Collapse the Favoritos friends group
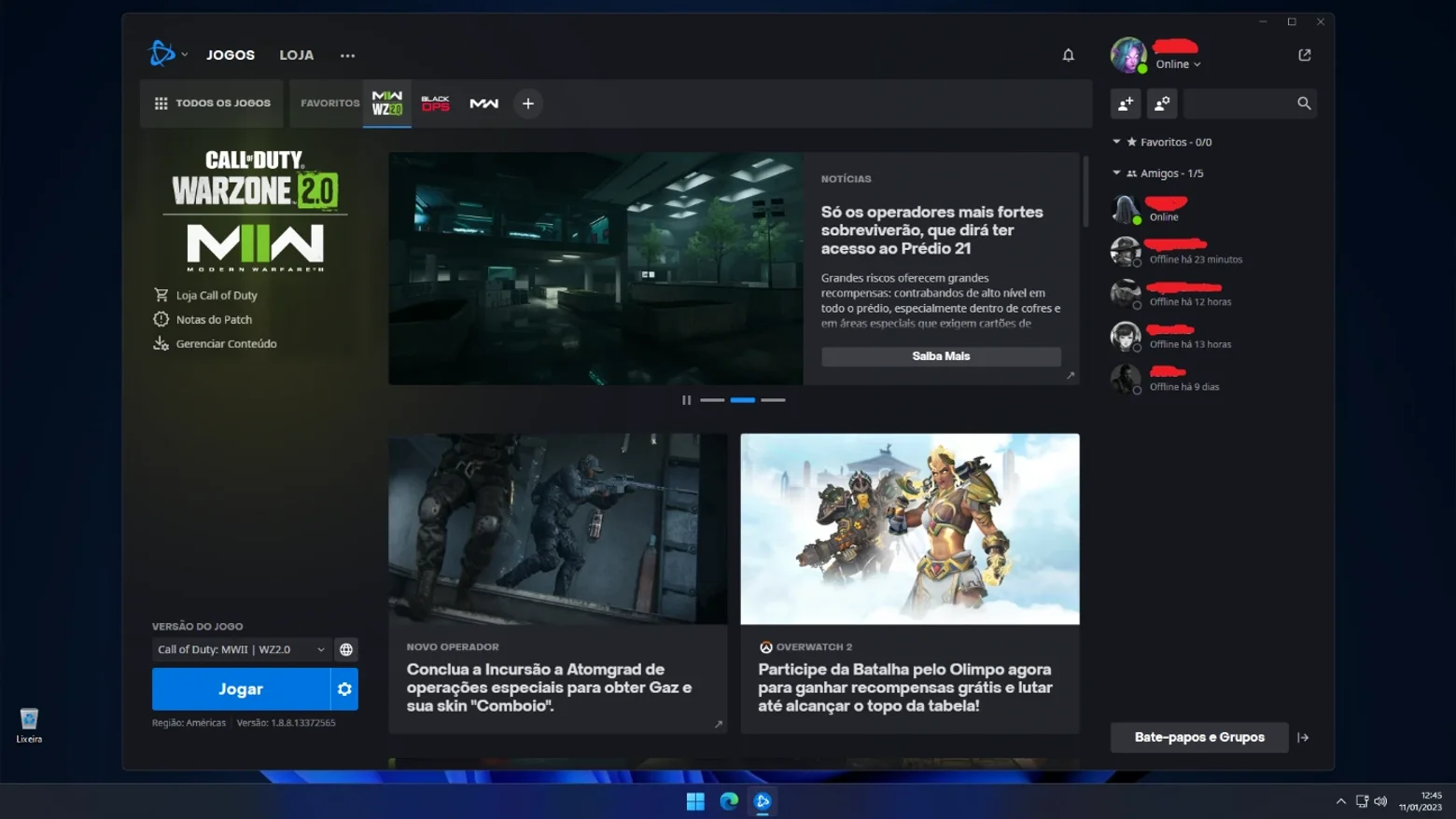This screenshot has width=1456, height=819. tap(1116, 142)
